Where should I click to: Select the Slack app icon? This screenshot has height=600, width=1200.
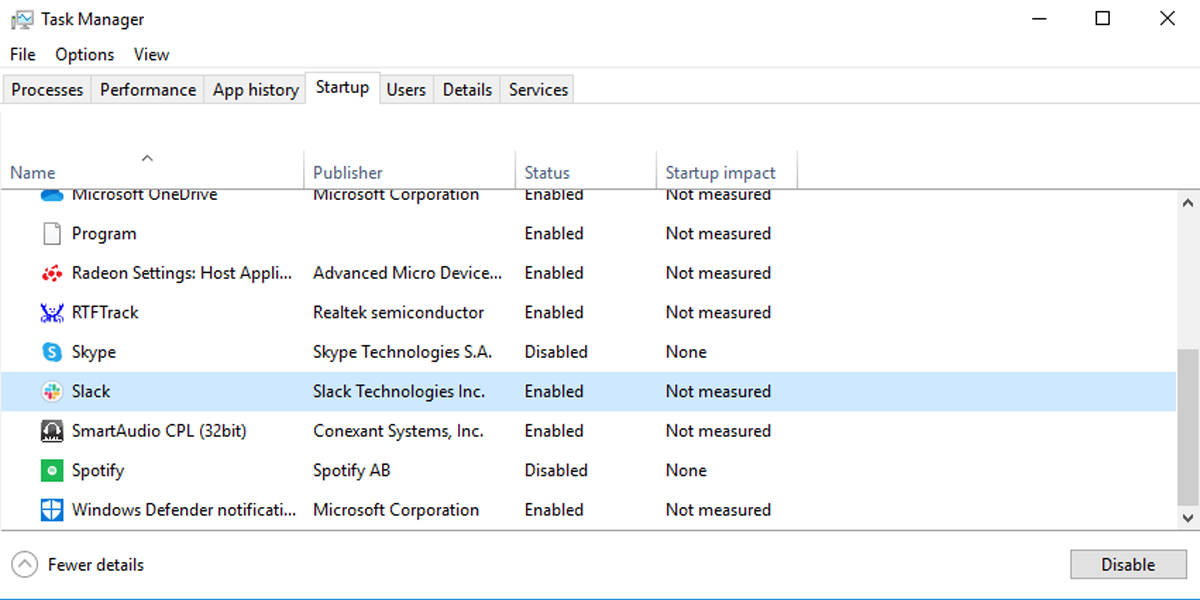(52, 392)
